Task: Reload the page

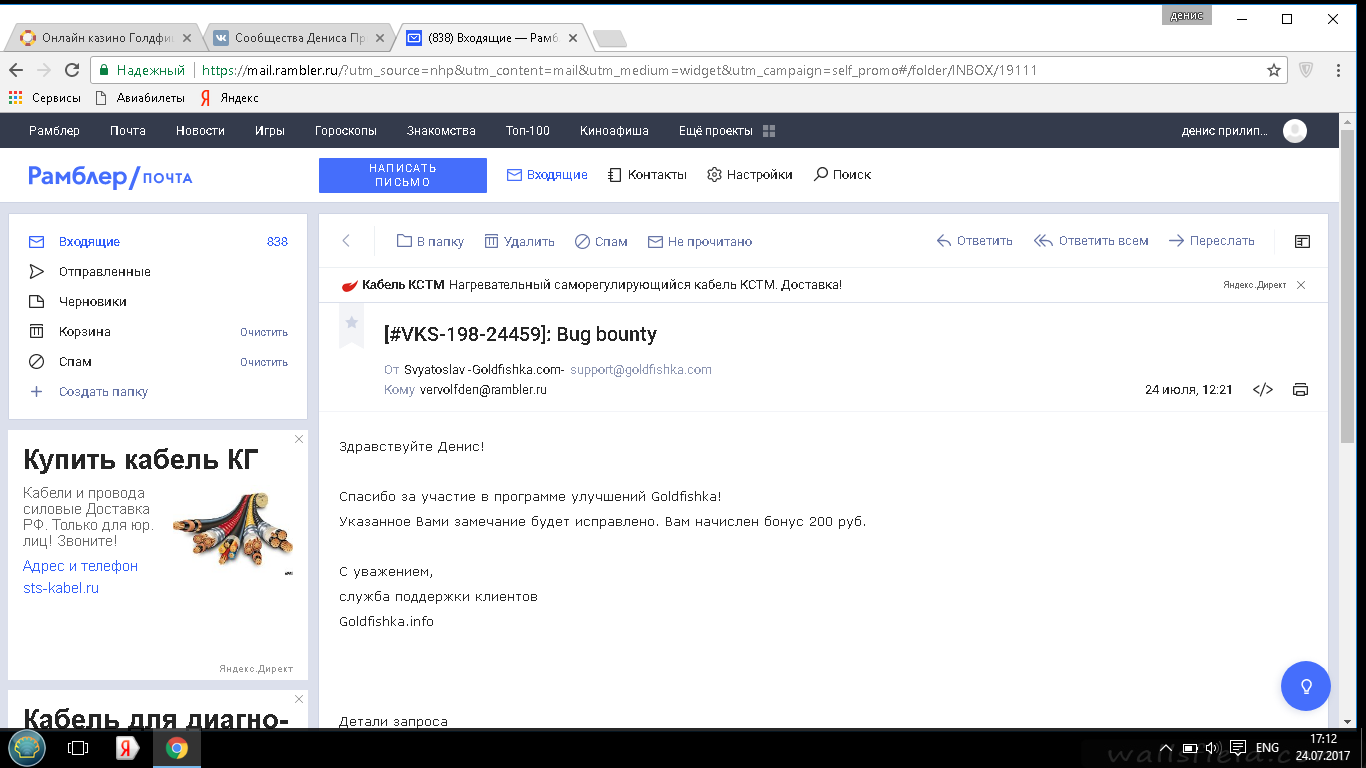Action: point(72,70)
